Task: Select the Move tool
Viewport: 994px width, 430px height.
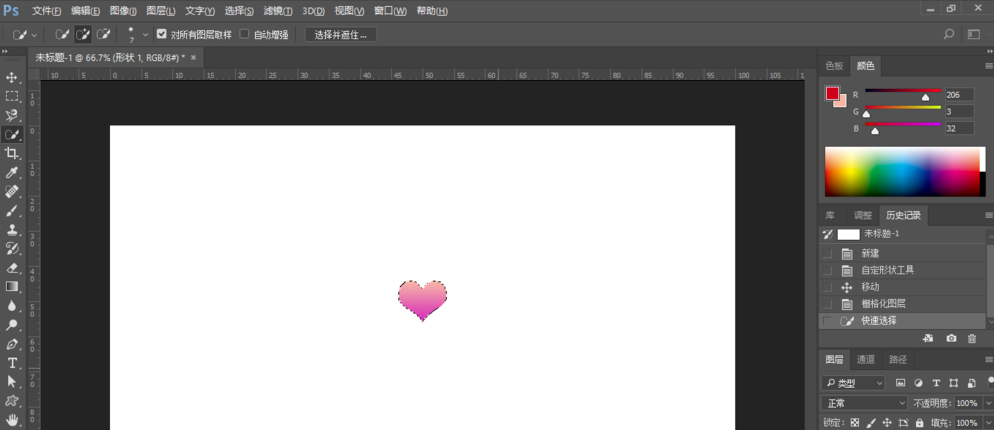Action: (11, 77)
